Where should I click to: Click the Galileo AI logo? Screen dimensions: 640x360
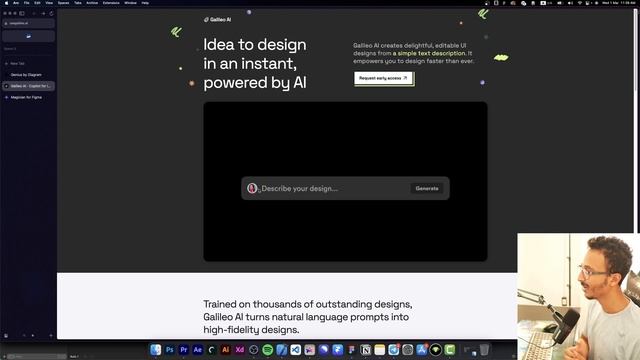(x=218, y=19)
